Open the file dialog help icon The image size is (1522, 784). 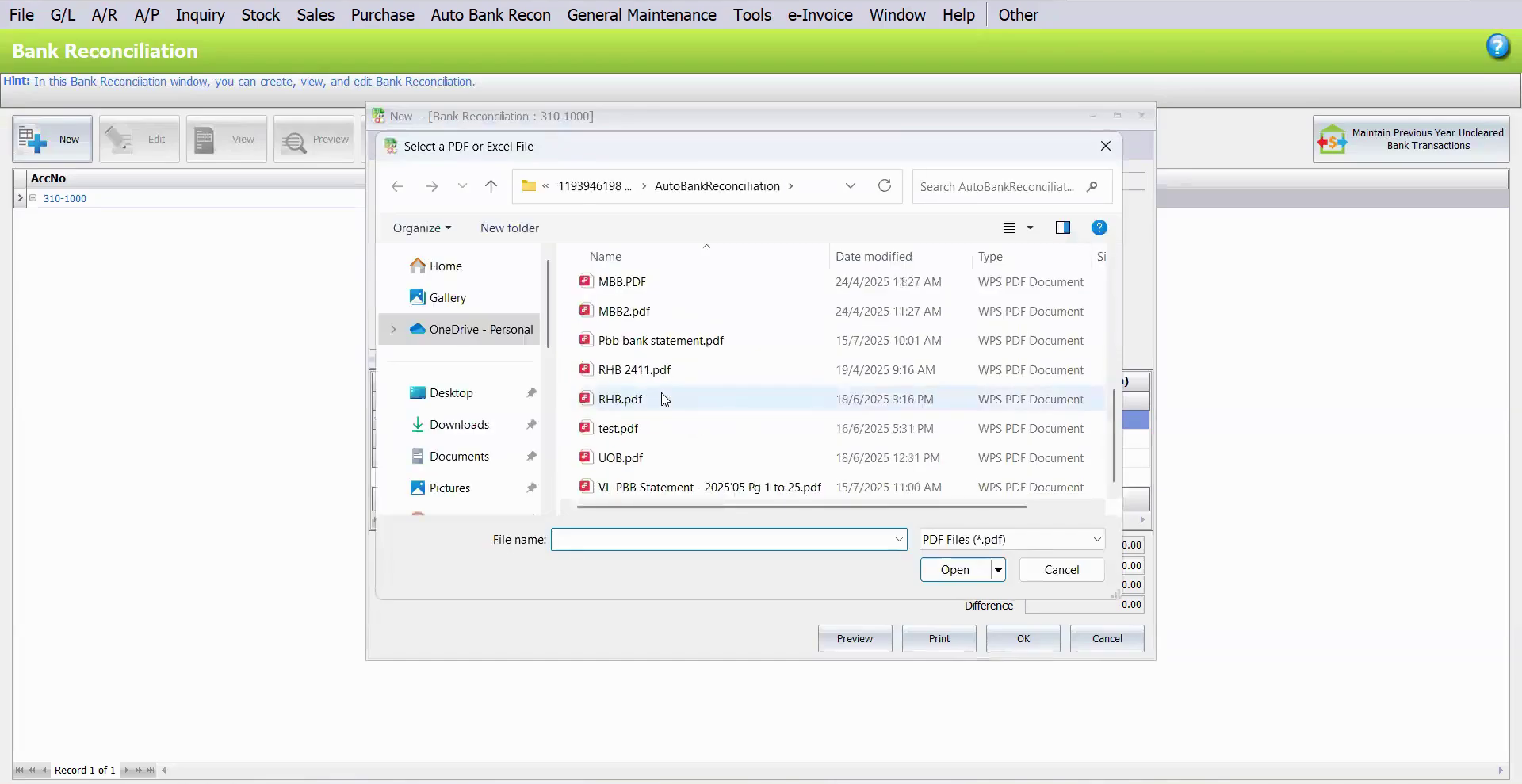pos(1099,228)
